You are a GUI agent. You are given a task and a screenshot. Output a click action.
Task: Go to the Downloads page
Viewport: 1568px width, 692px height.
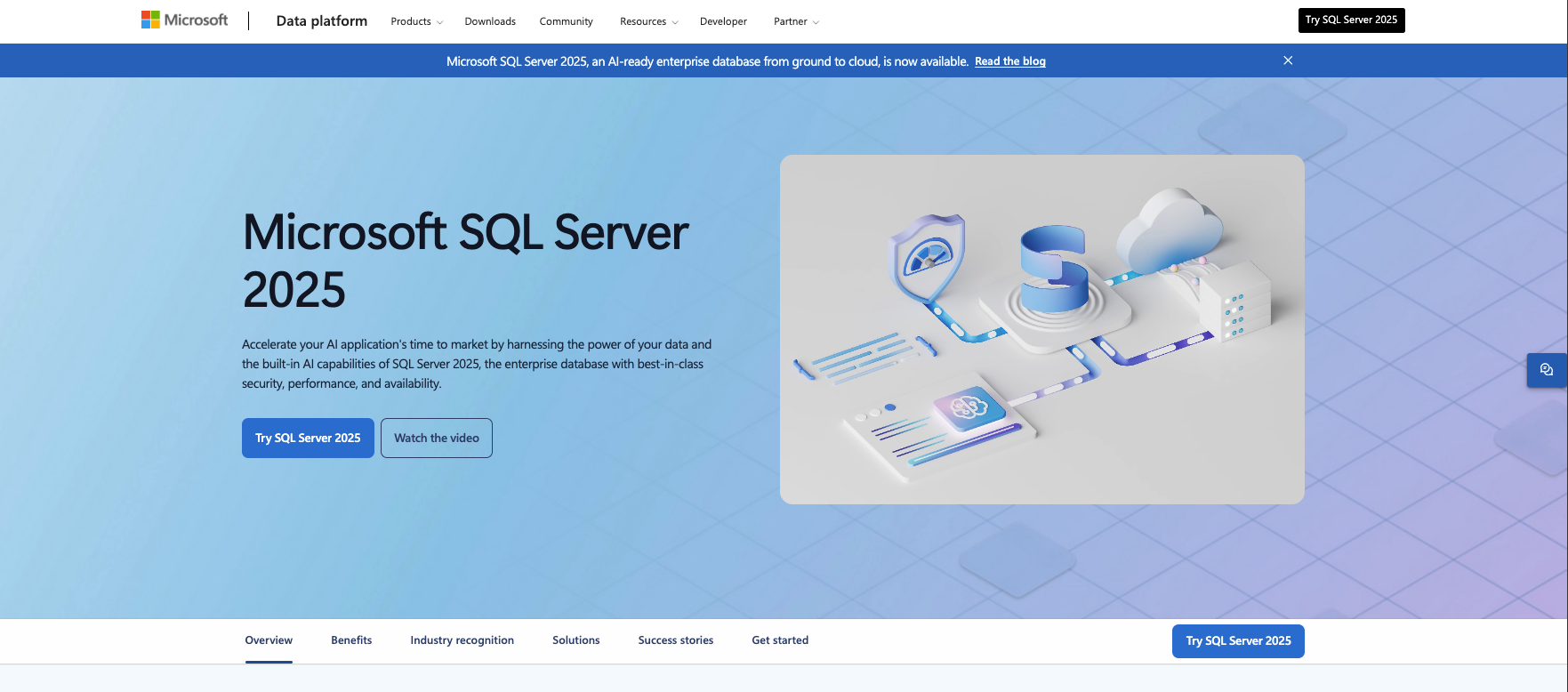tap(490, 21)
